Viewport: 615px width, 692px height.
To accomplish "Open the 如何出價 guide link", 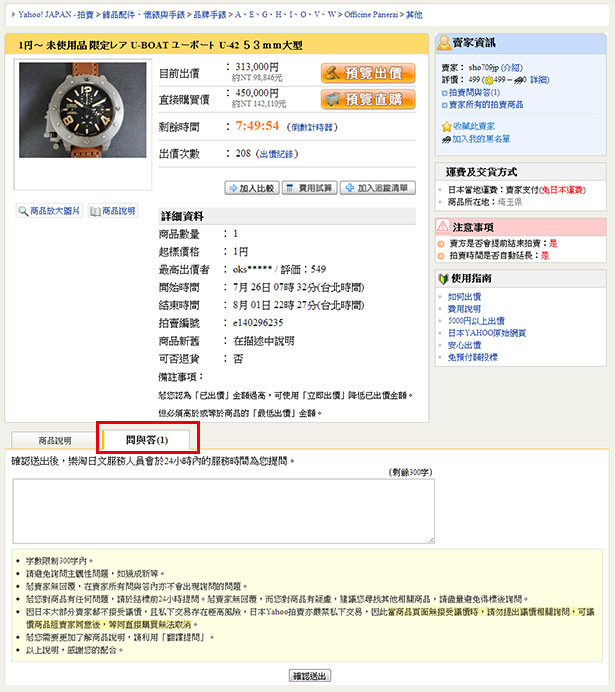I will coord(465,297).
